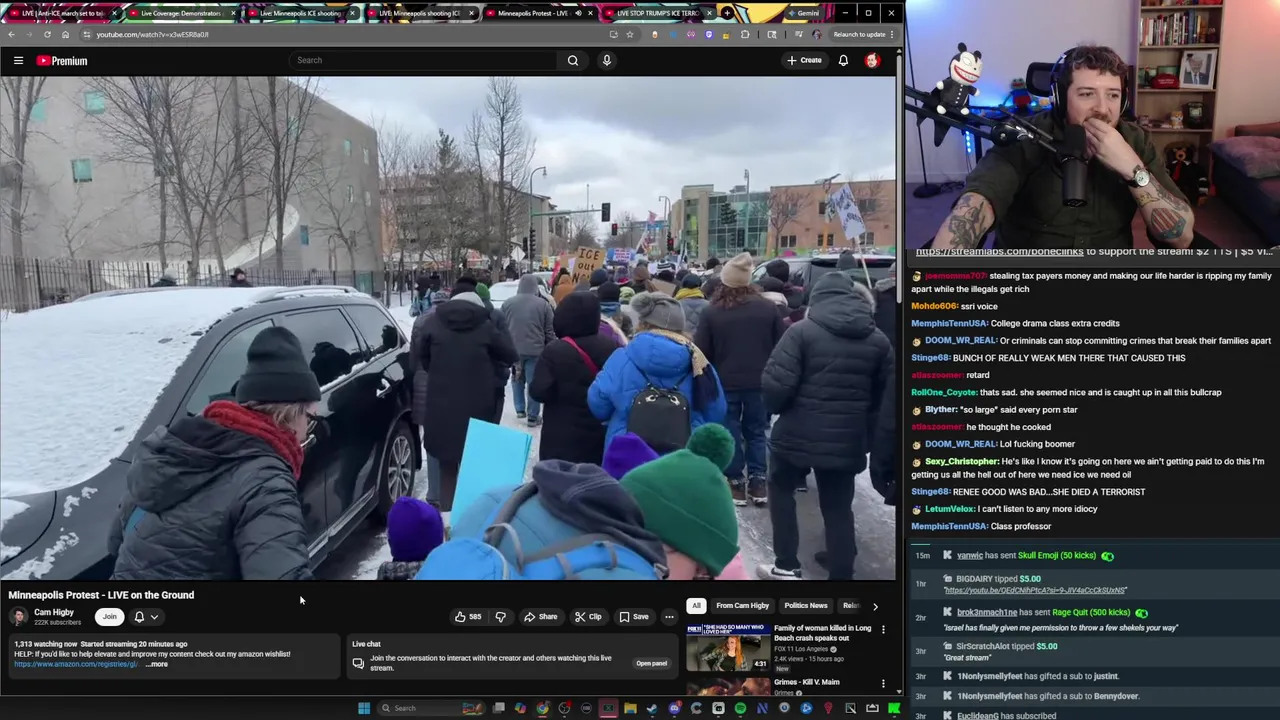Run search with the magnifier button
The height and width of the screenshot is (720, 1280).
573,60
